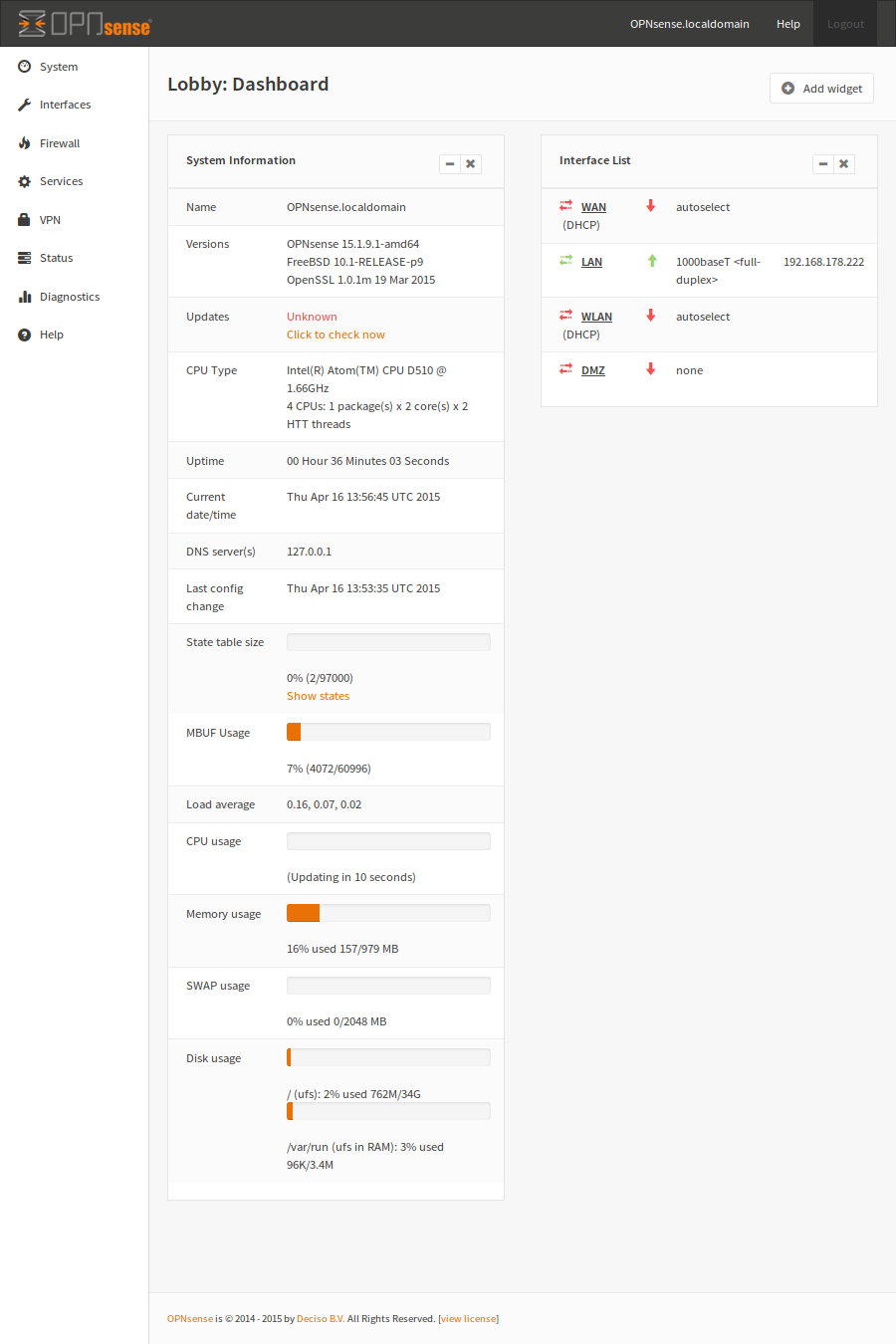Screen dimensions: 896x1344
Task: Click the WLAN interface exchange icon
Action: pyautogui.click(x=565, y=316)
